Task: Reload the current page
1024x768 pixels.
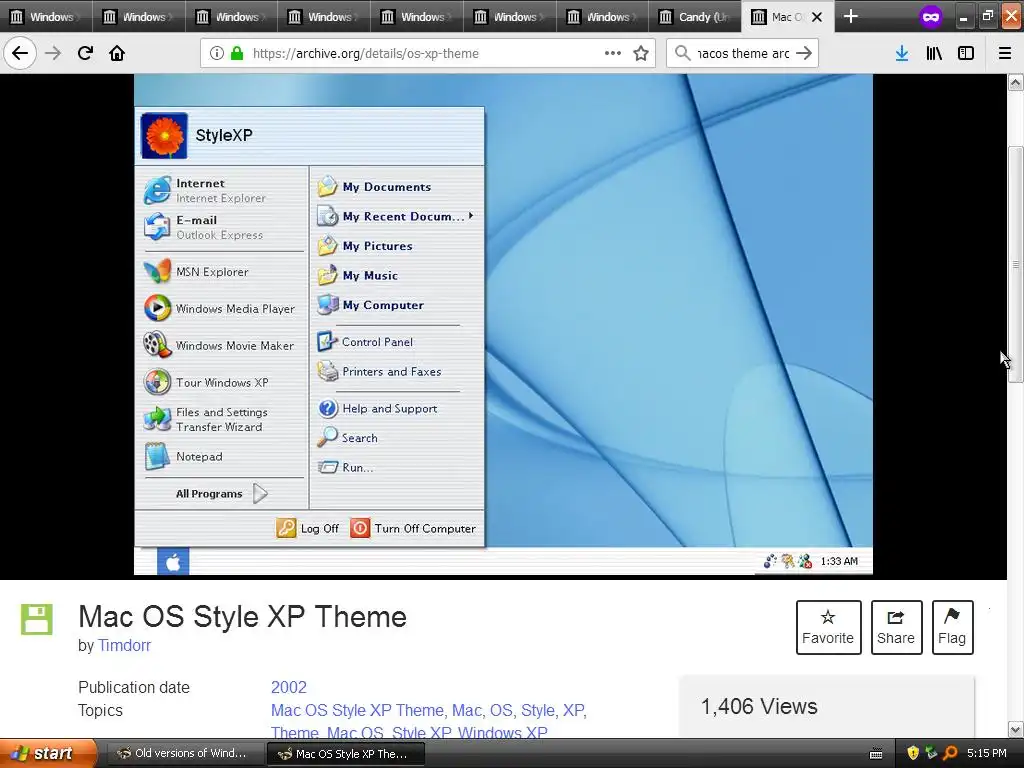Action: click(x=85, y=53)
